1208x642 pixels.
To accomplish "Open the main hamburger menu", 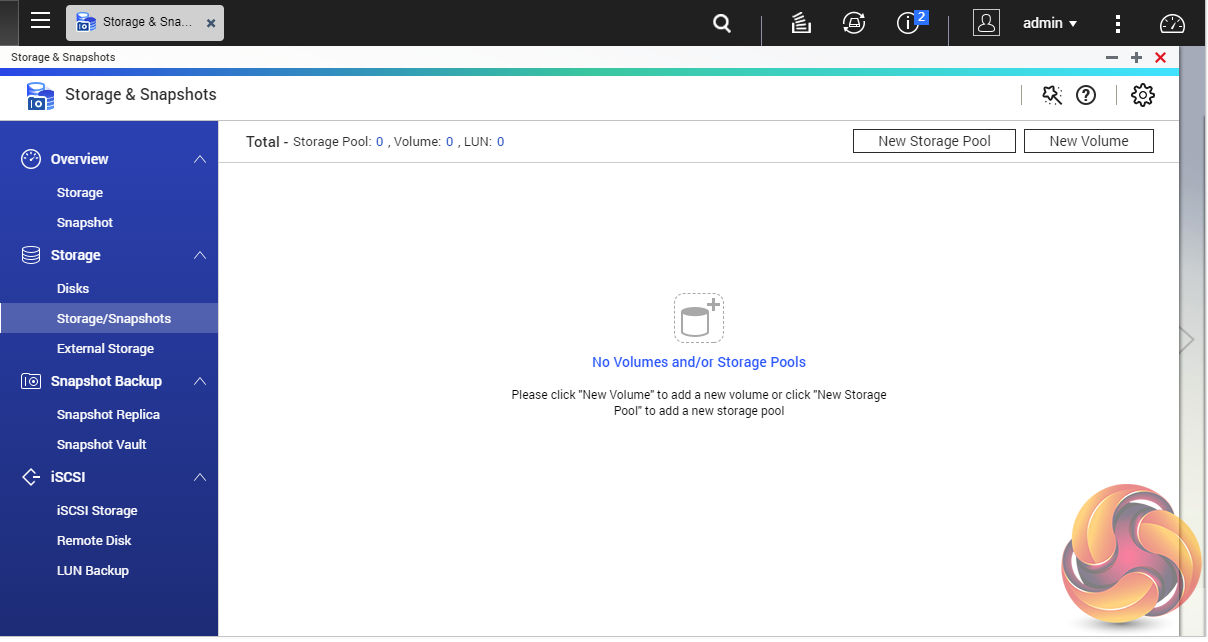I will tap(40, 20).
